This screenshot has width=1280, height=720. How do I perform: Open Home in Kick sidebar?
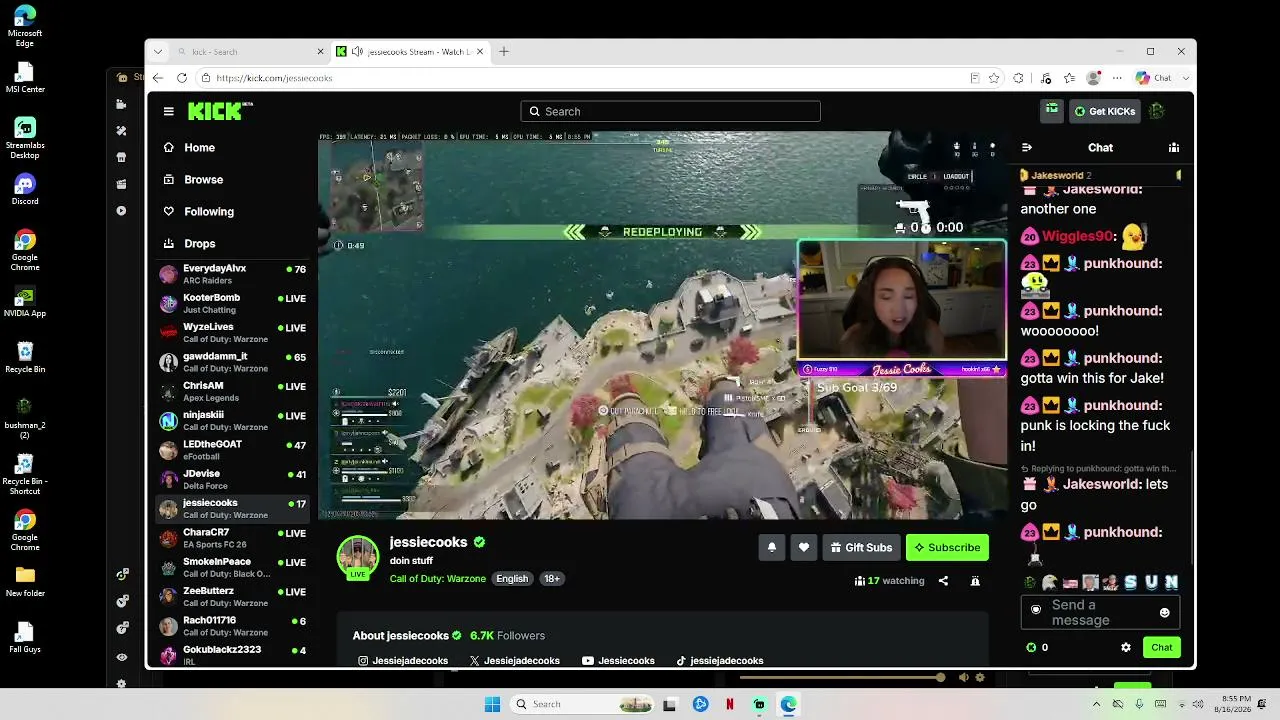point(199,147)
